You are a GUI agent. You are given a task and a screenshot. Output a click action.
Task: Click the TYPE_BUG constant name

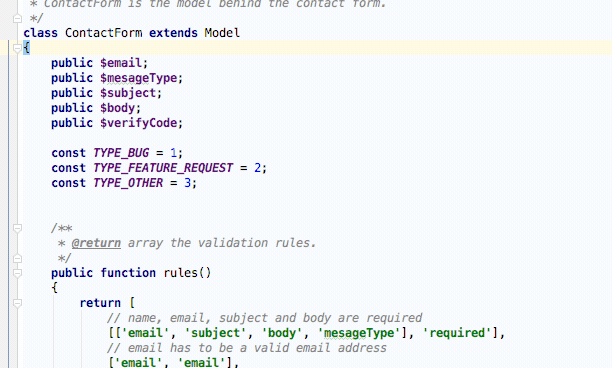(121, 153)
